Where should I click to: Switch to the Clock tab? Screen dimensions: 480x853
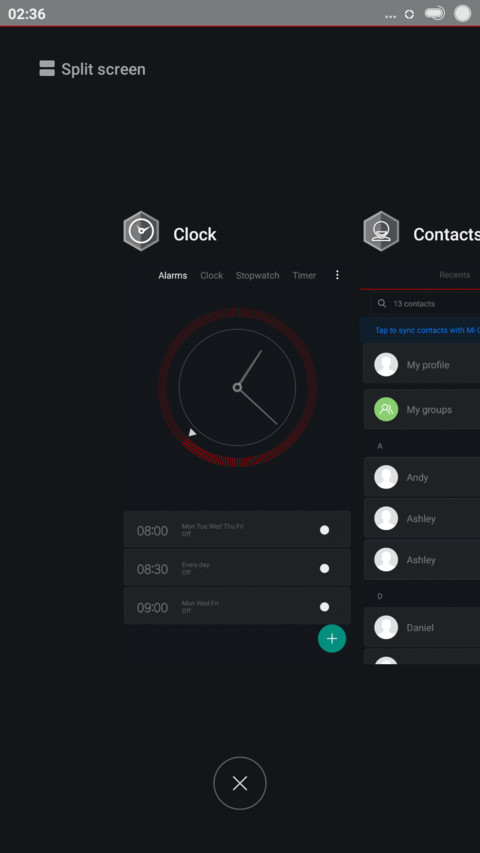212,275
